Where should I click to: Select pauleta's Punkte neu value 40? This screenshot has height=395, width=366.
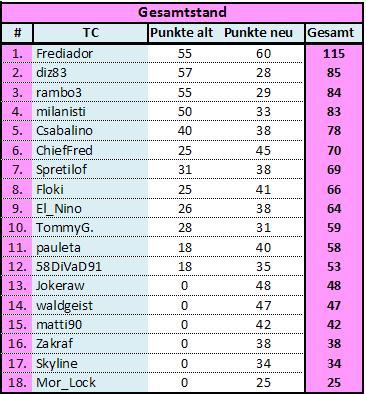click(263, 248)
